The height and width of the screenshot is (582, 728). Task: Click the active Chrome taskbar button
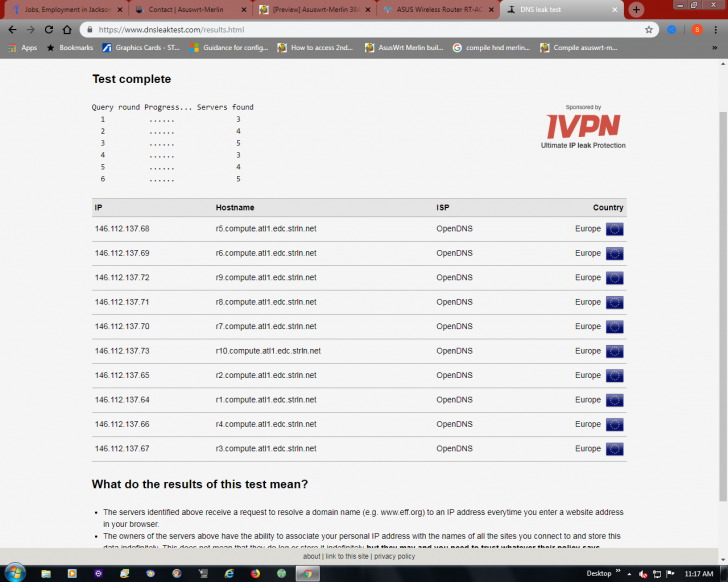(307, 574)
